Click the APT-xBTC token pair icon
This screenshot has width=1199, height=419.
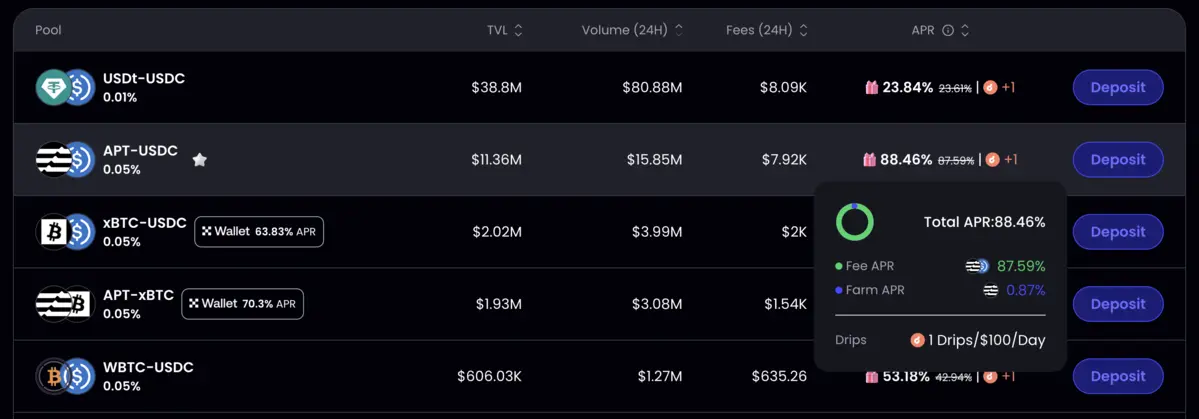tap(65, 304)
